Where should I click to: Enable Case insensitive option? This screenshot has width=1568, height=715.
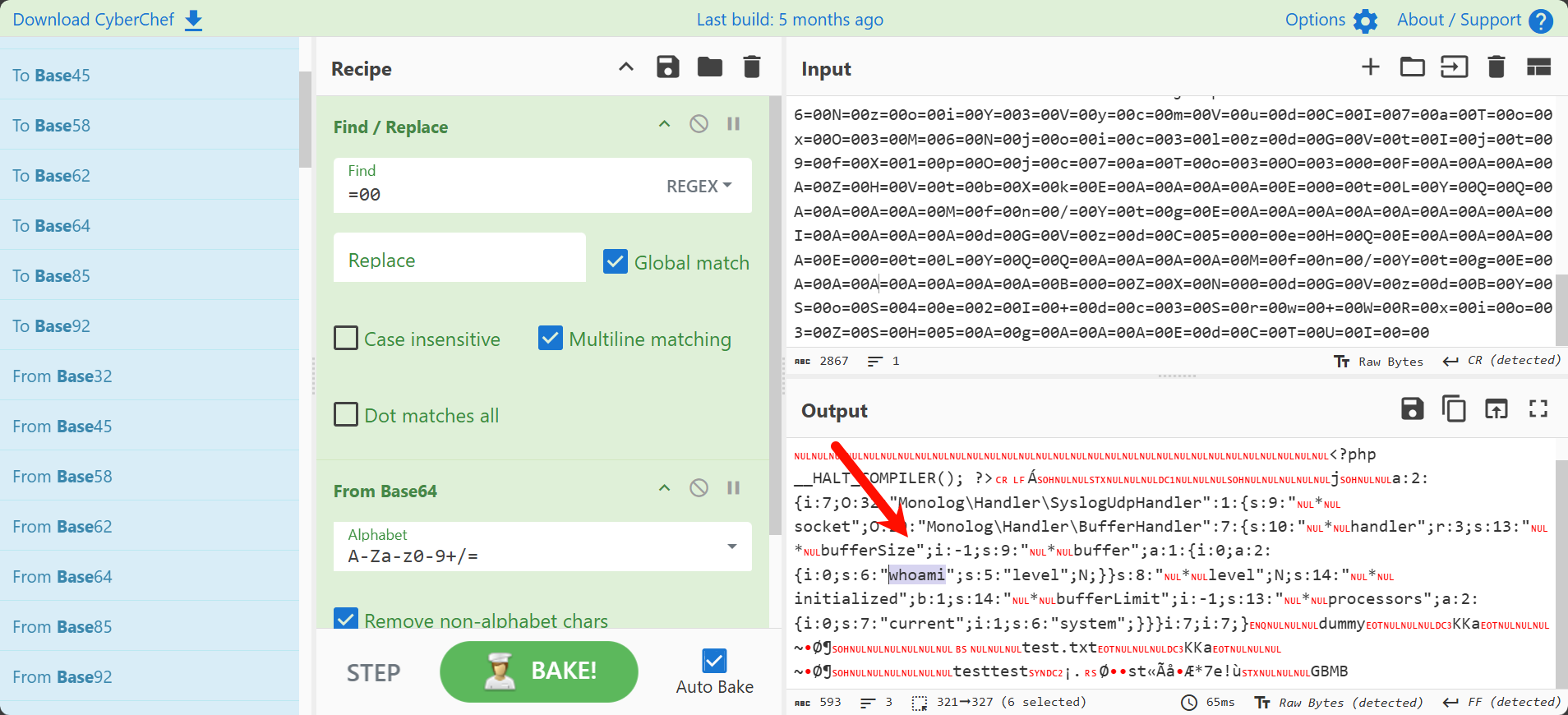346,339
